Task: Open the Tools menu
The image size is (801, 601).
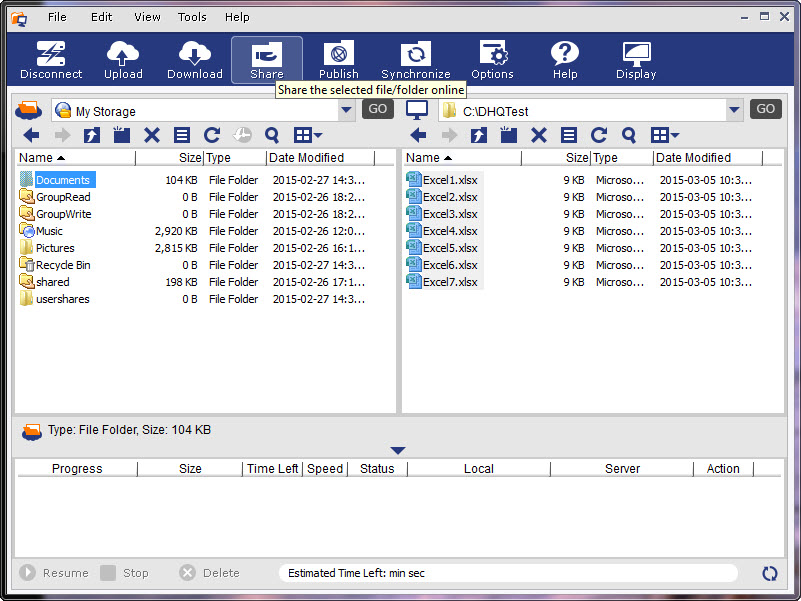Action: pyautogui.click(x=192, y=17)
